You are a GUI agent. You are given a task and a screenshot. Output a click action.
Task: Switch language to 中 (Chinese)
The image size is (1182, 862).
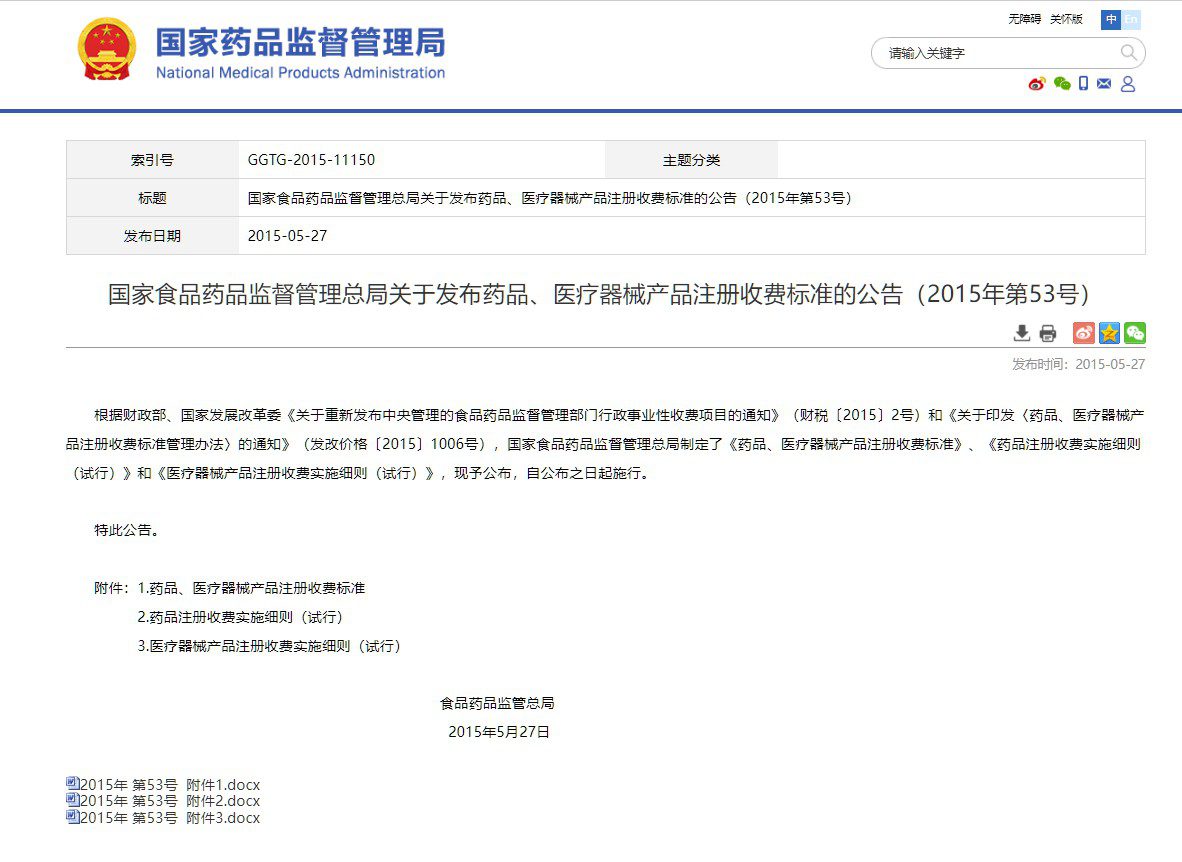[x=1110, y=19]
